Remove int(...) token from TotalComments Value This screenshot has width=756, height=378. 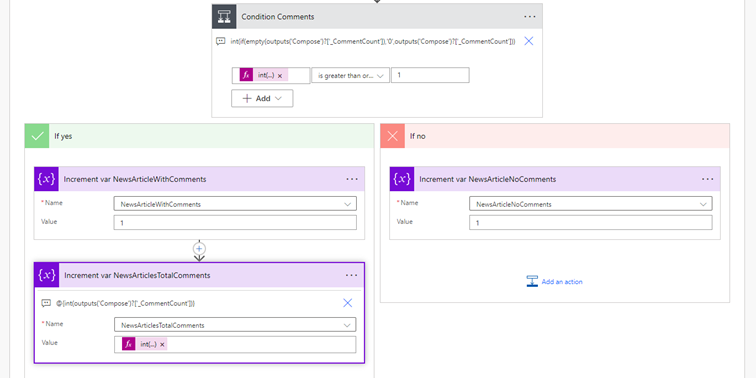(x=162, y=345)
